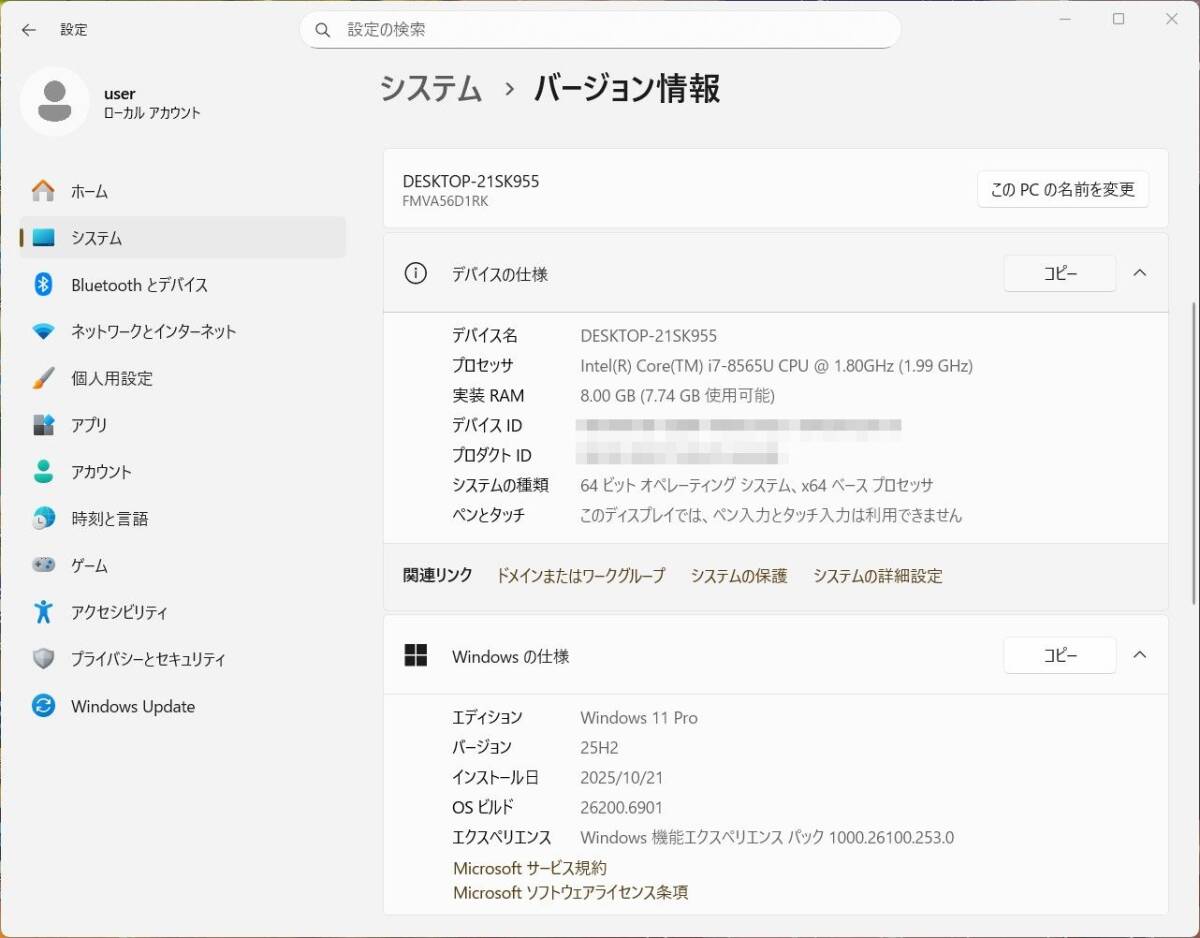1200x938 pixels.
Task: Click the Personalization paintbrush icon
Action: coord(43,379)
